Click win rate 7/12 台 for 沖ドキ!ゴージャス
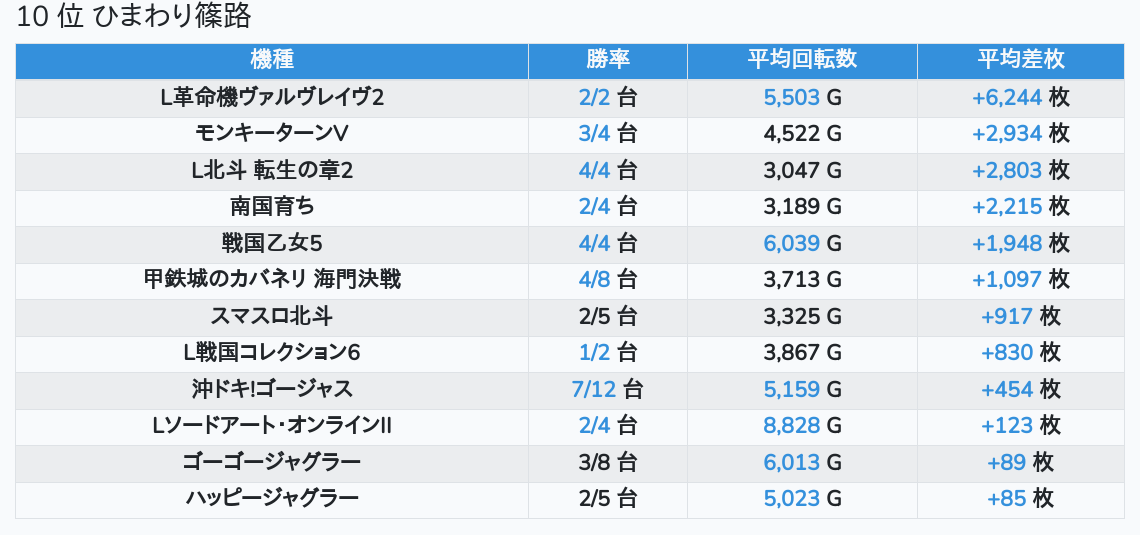Screen dimensions: 1140x535 point(608,389)
